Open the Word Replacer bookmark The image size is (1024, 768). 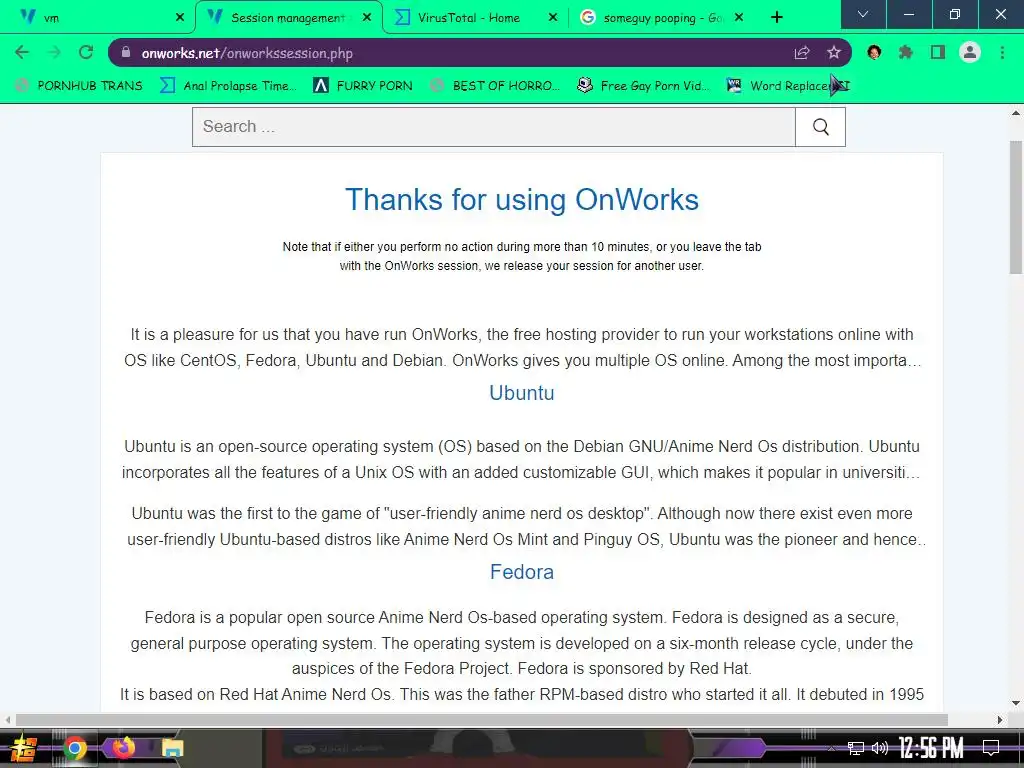[x=788, y=86]
